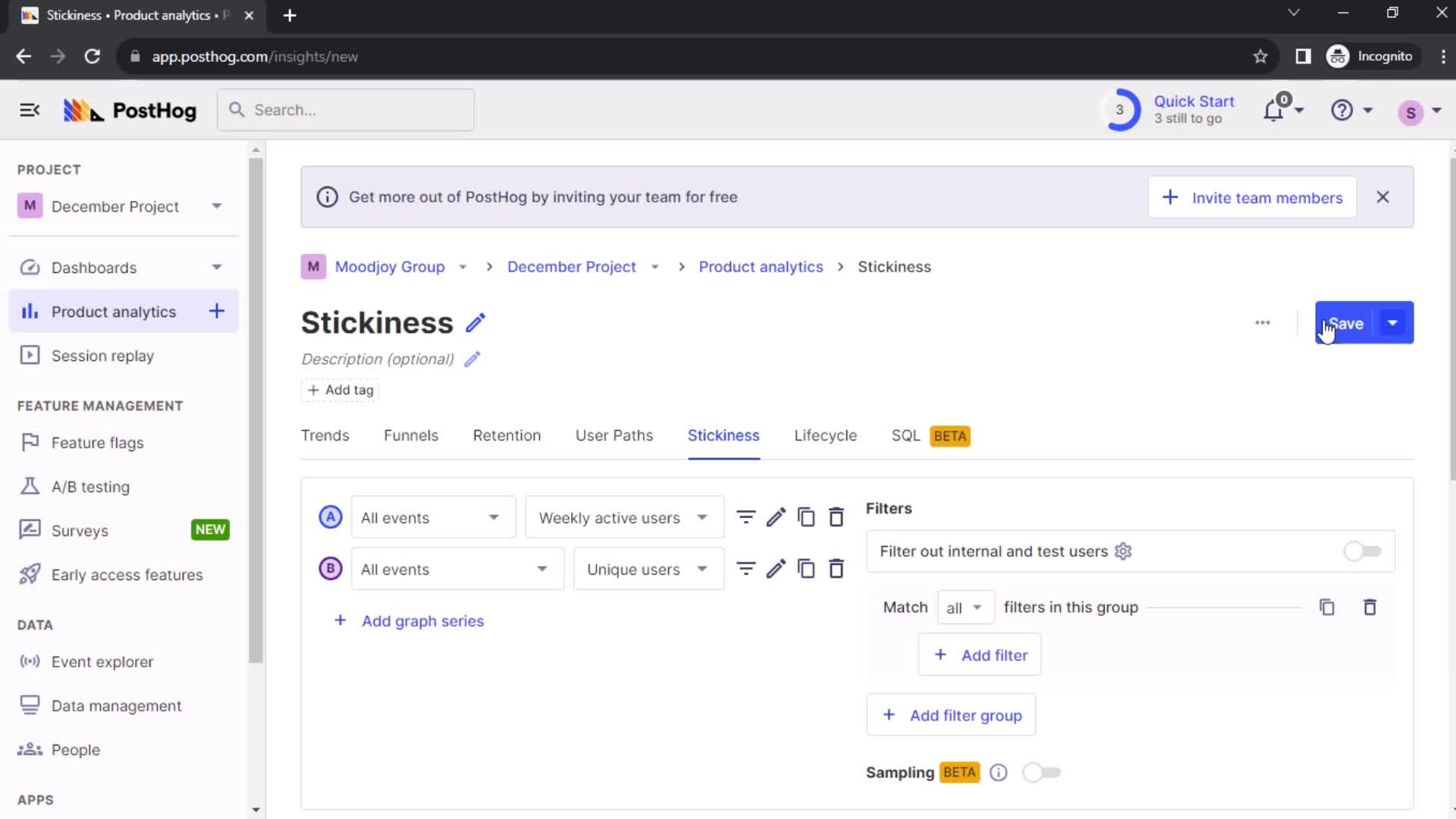Image resolution: width=1456 pixels, height=819 pixels.
Task: Open Session replay in sidebar
Action: 124,356
